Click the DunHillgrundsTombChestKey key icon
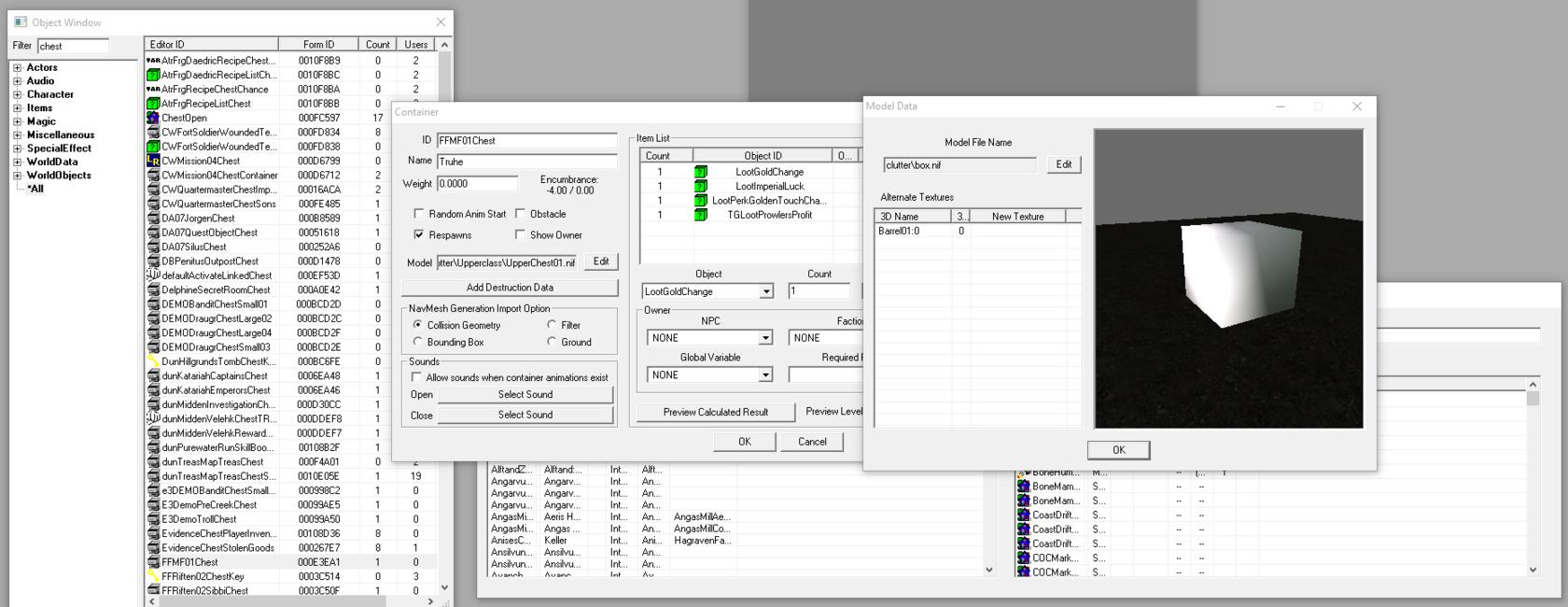Image resolution: width=1568 pixels, height=607 pixels. pos(153,361)
